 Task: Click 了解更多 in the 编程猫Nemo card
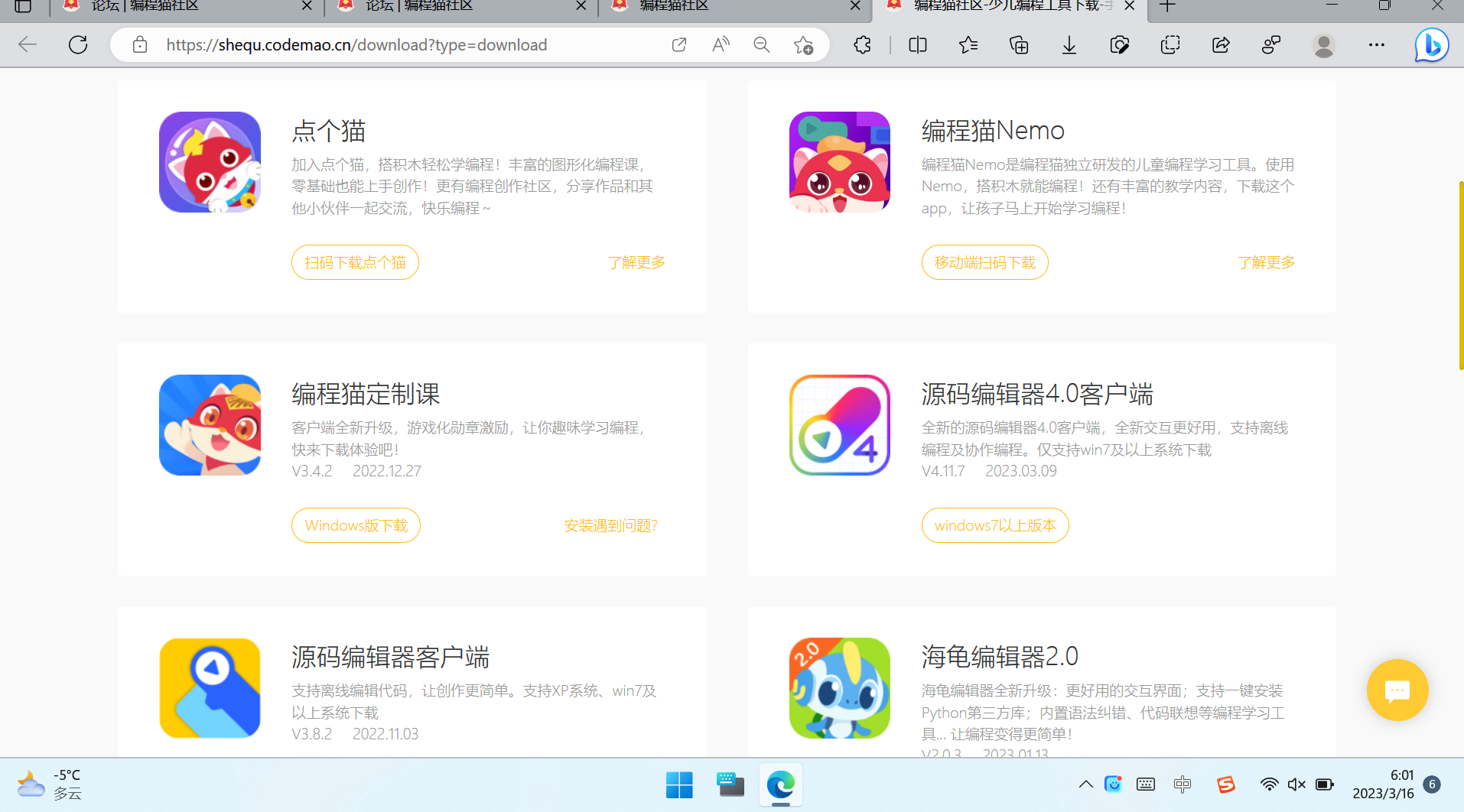(x=1267, y=262)
